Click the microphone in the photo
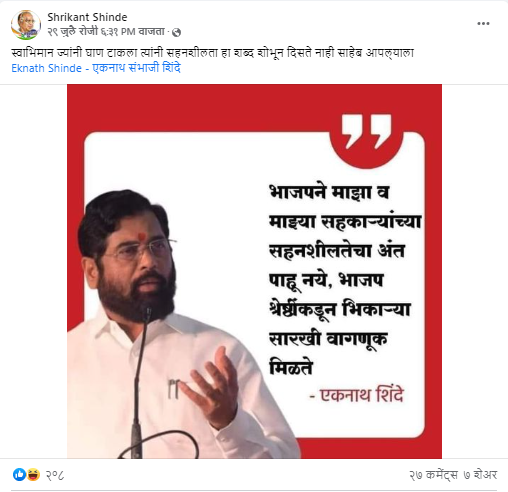 click(x=140, y=383)
